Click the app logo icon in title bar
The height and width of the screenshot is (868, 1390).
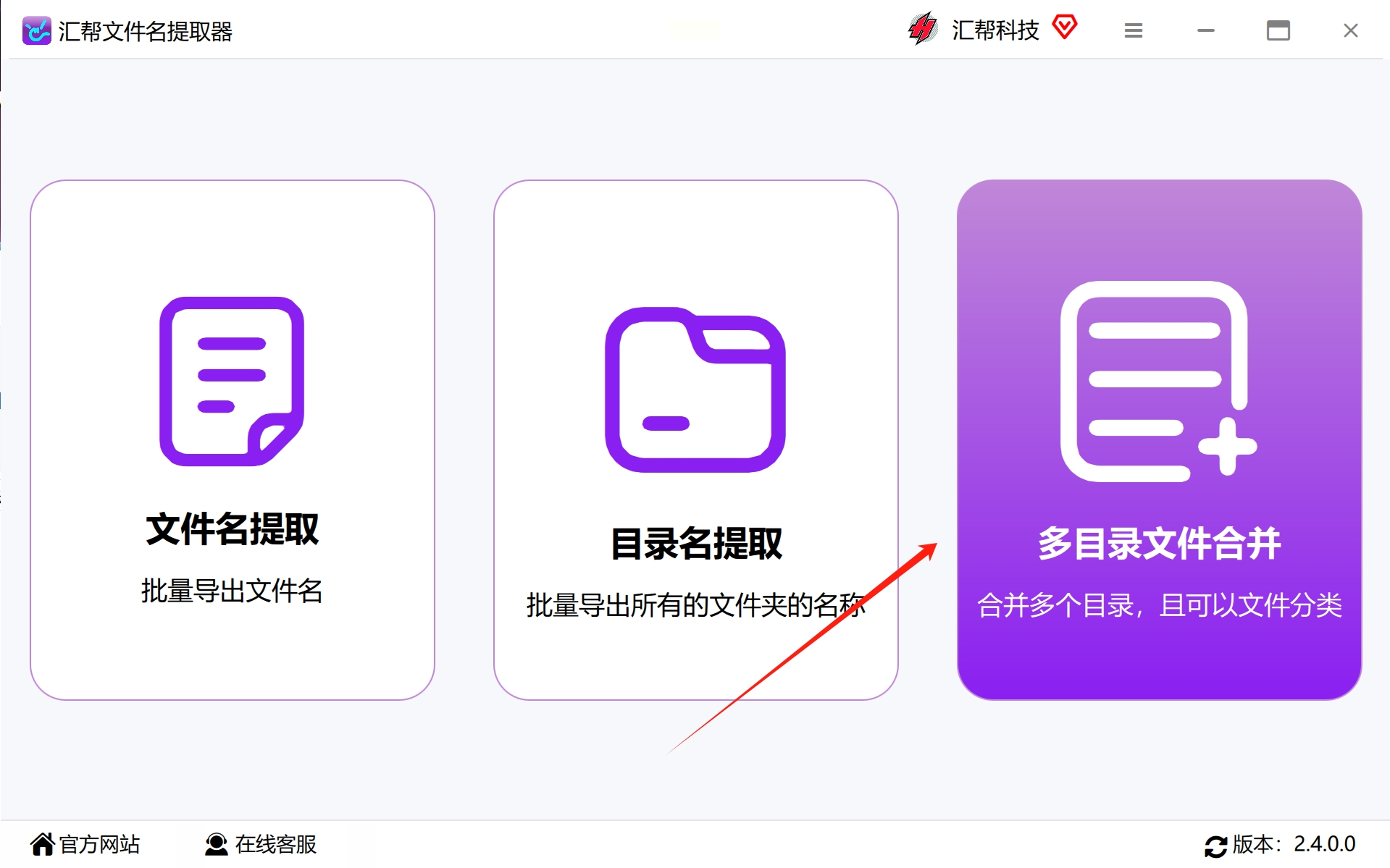coord(37,31)
